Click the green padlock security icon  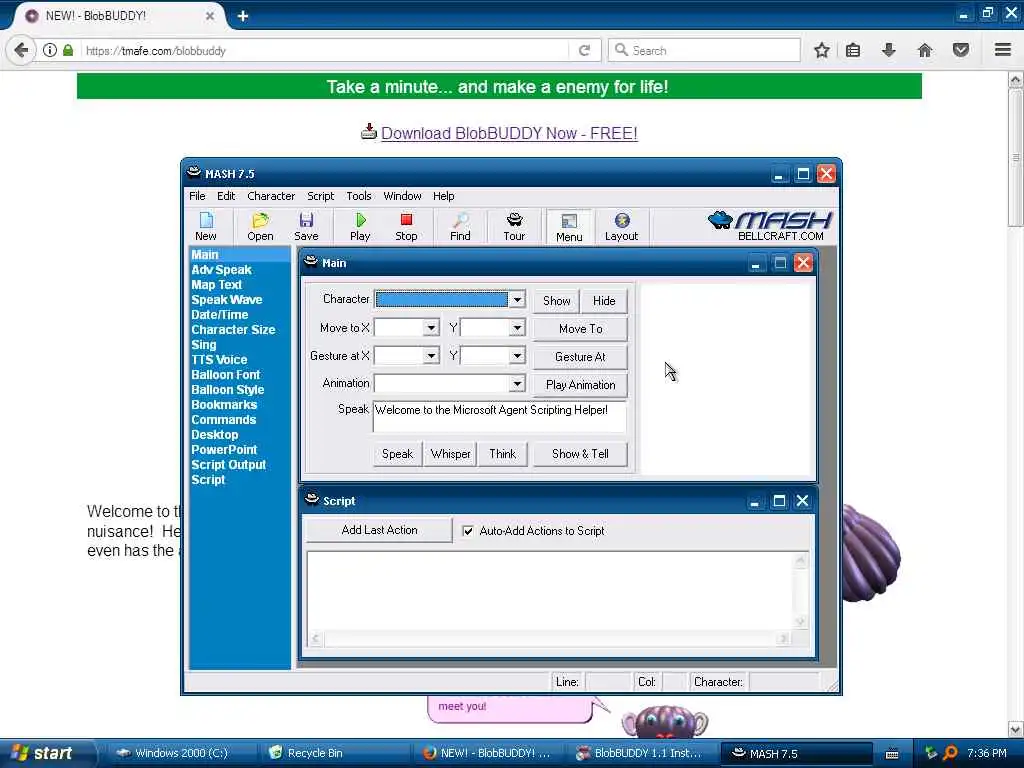point(68,50)
